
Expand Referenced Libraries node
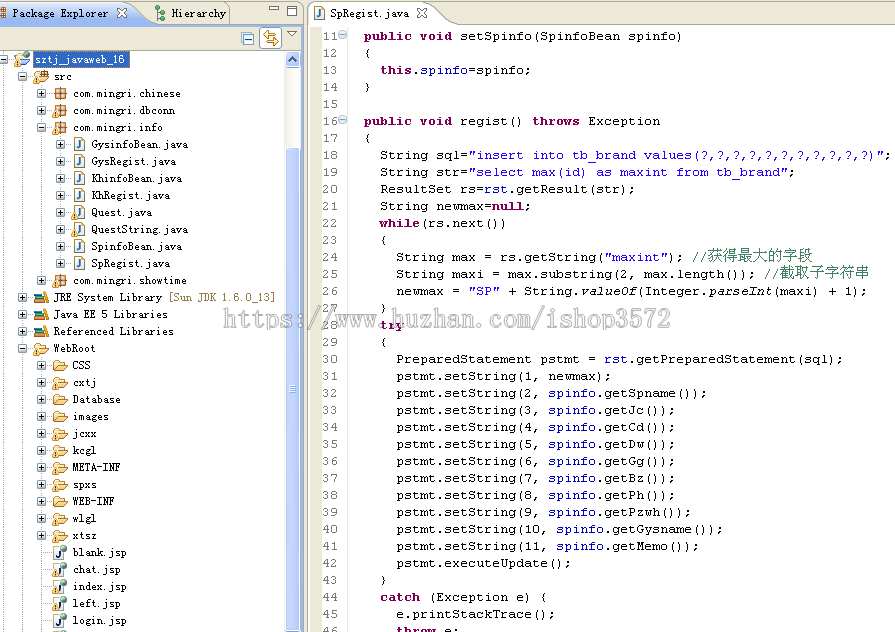(22, 331)
